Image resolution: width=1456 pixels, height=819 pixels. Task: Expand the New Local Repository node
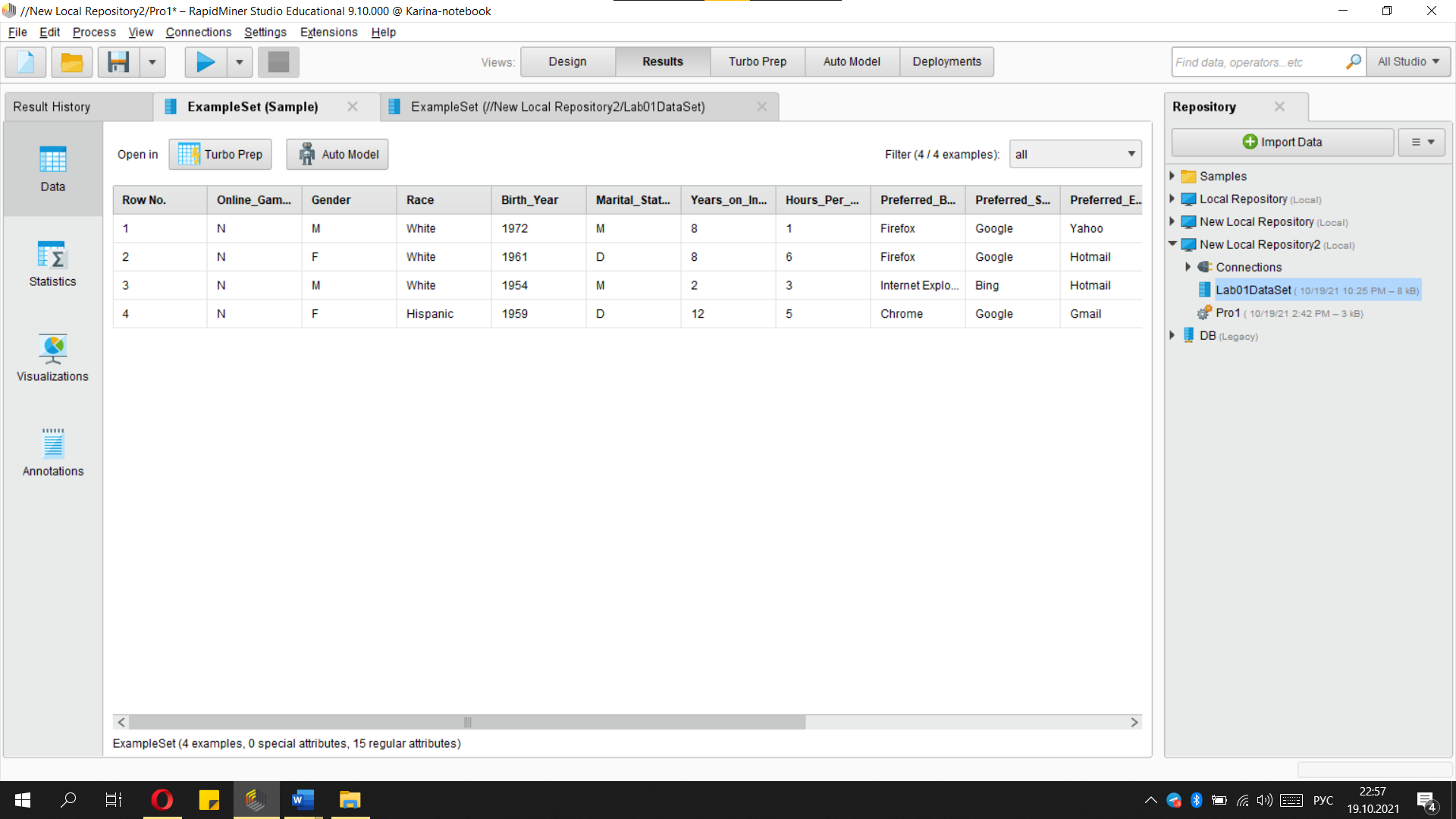click(x=1172, y=221)
